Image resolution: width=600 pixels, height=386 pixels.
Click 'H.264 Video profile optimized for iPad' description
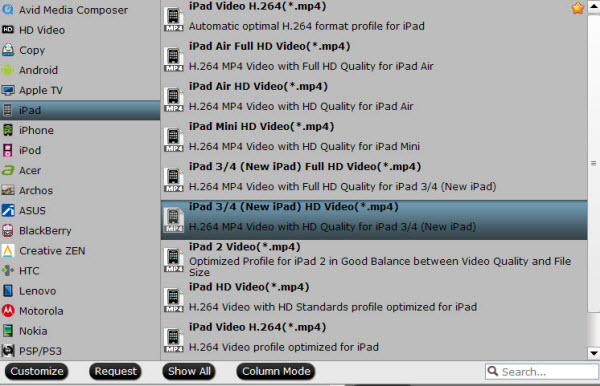point(284,347)
